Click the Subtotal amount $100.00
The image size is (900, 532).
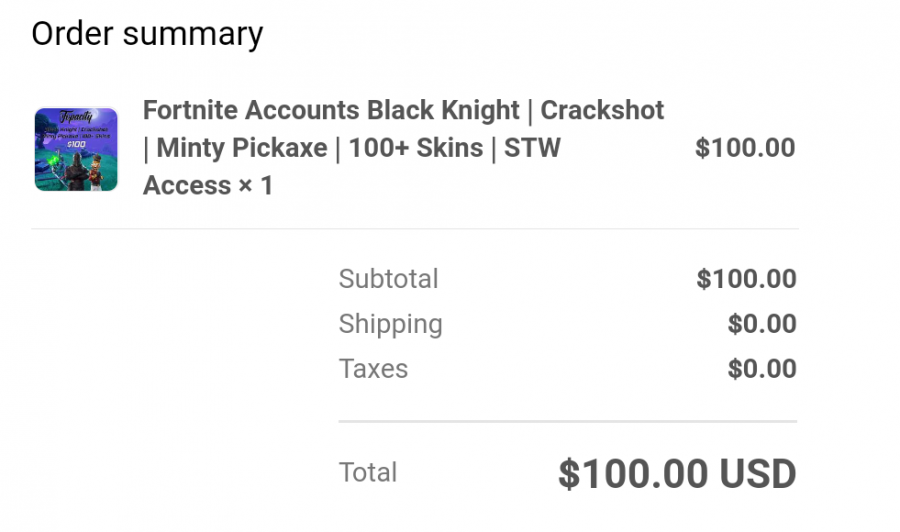746,279
